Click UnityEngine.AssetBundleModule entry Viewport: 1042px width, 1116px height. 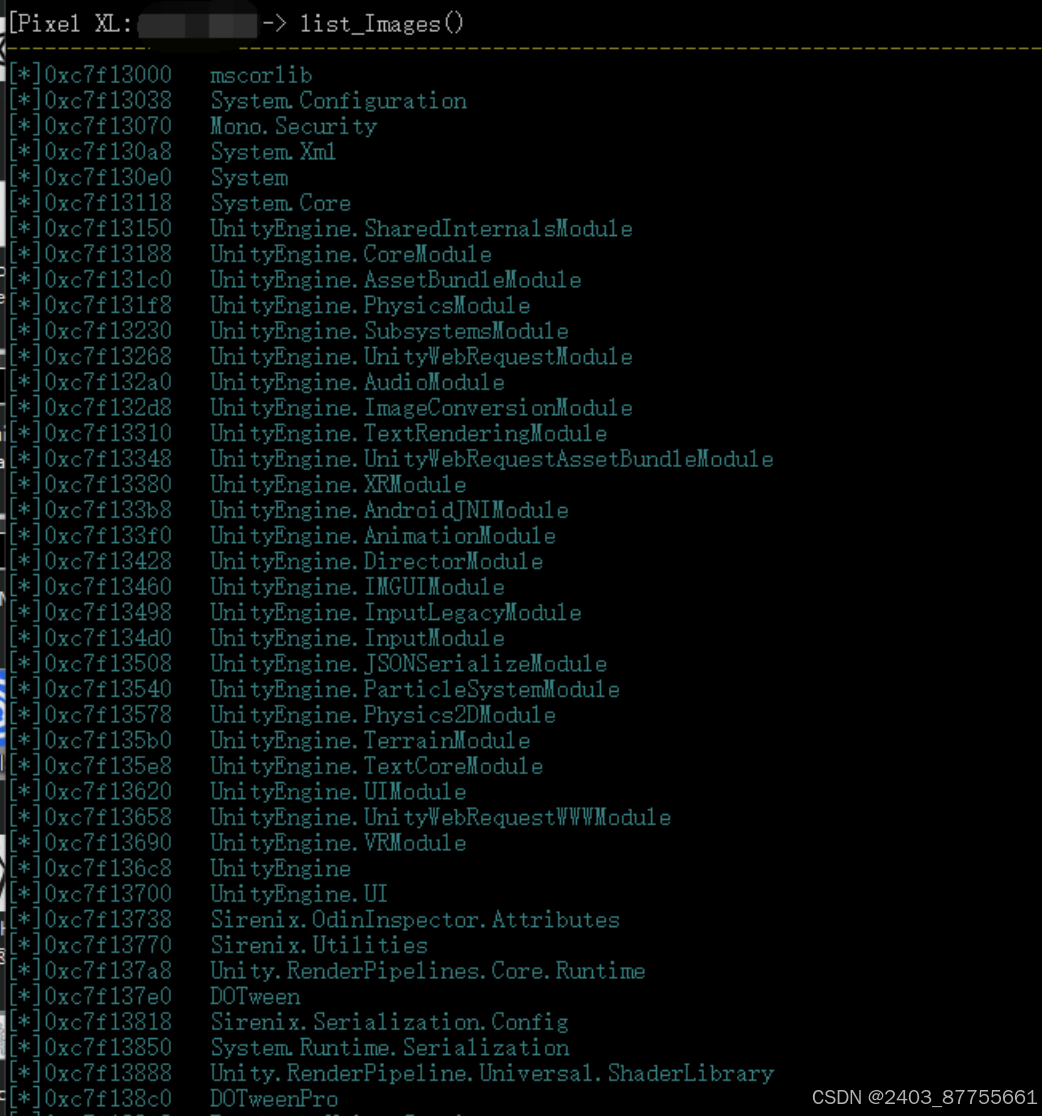coord(396,280)
